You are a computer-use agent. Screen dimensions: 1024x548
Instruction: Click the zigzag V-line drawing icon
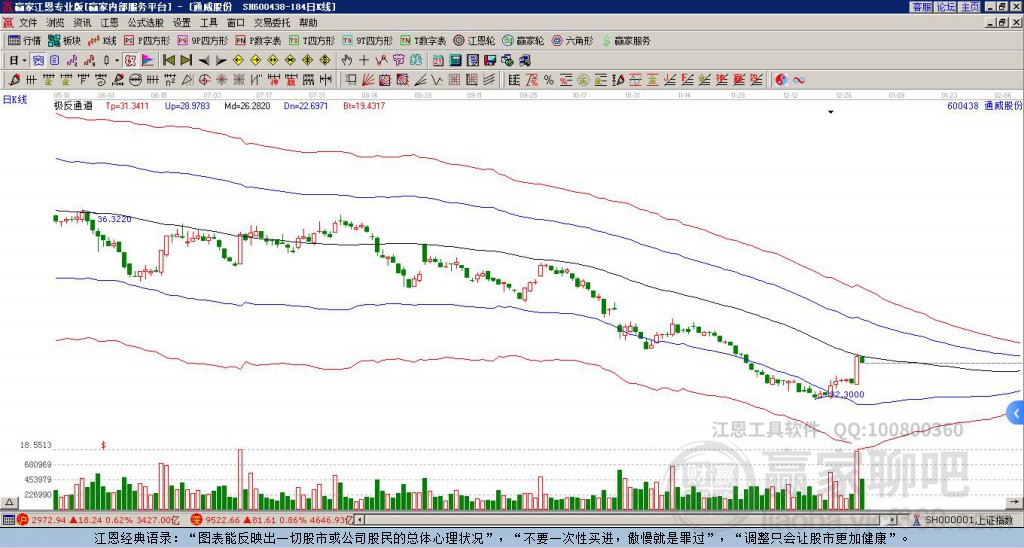437,80
